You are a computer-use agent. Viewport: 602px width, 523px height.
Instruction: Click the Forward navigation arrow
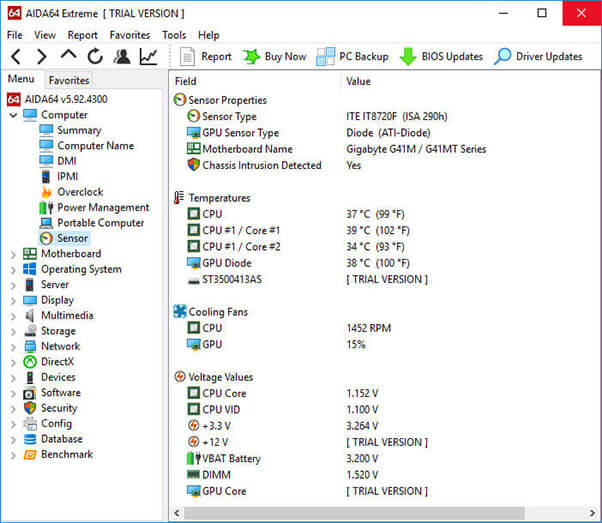(41, 56)
